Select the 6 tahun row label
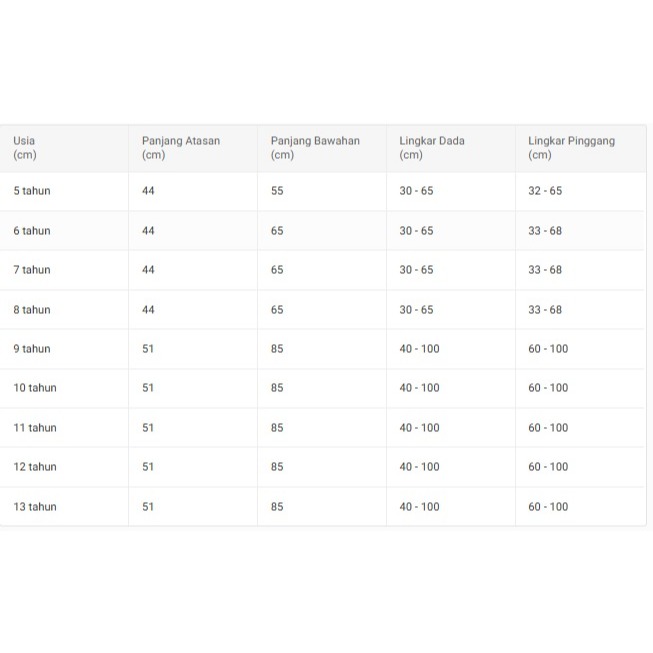Image resolution: width=653 pixels, height=653 pixels. (31, 231)
